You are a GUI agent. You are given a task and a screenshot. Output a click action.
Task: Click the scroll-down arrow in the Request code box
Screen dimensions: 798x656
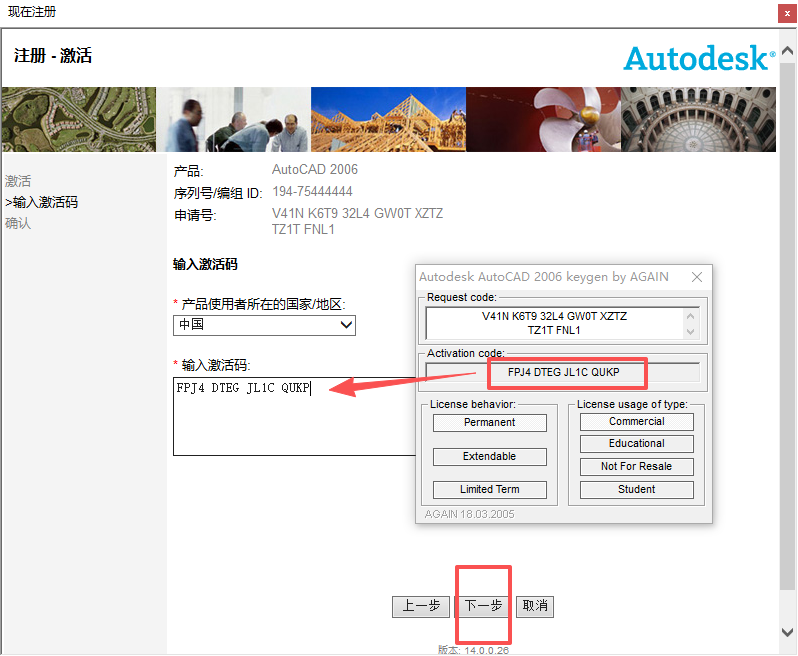pyautogui.click(x=689, y=331)
